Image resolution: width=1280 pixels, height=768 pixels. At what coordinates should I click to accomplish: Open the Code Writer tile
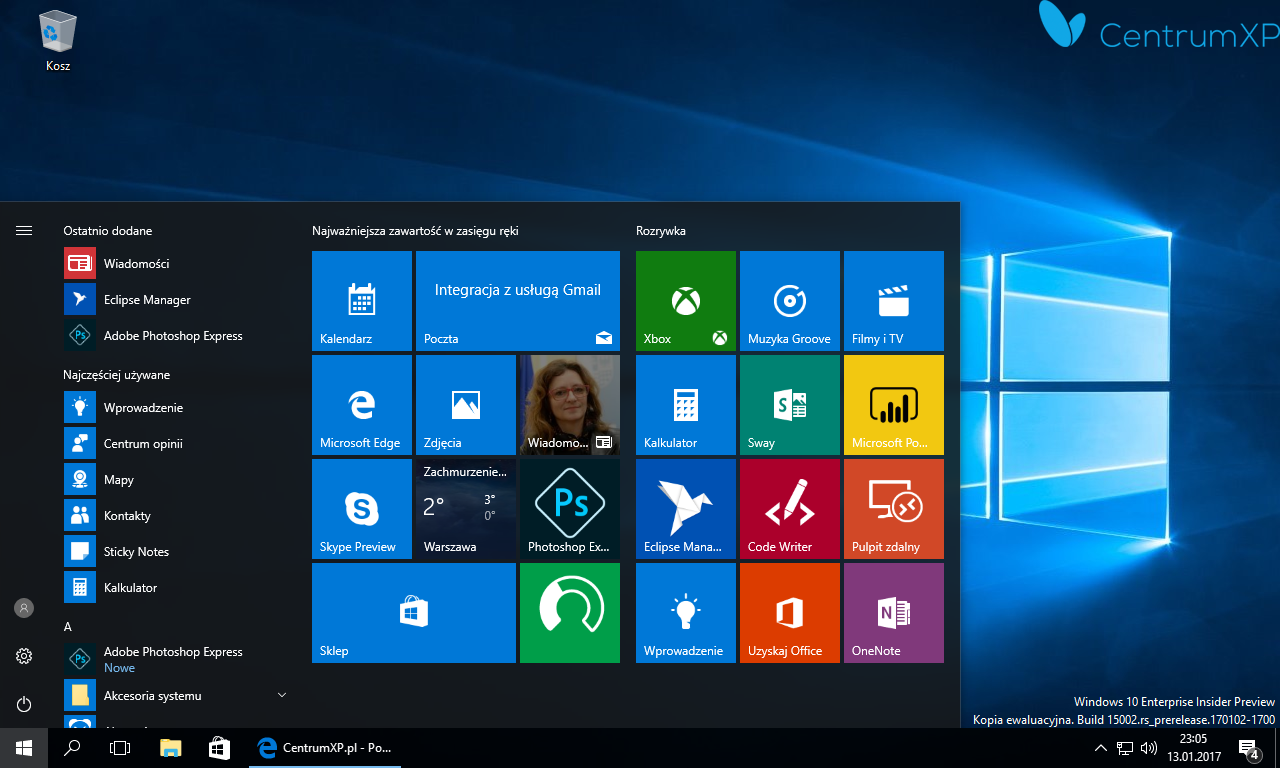pyautogui.click(x=790, y=509)
